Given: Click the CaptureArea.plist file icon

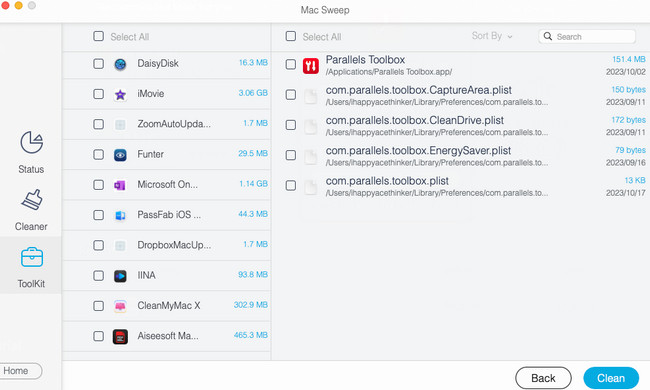Looking at the screenshot, I should (311, 96).
